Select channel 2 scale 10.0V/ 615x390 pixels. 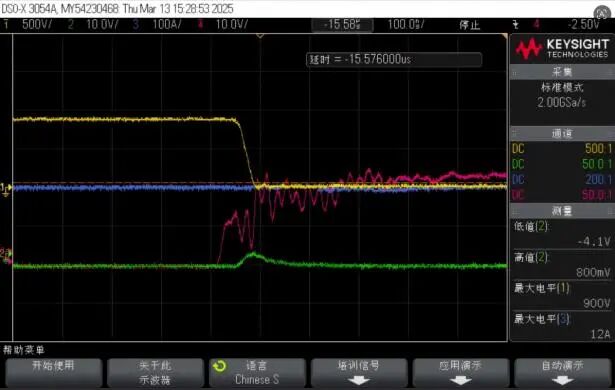coord(102,25)
